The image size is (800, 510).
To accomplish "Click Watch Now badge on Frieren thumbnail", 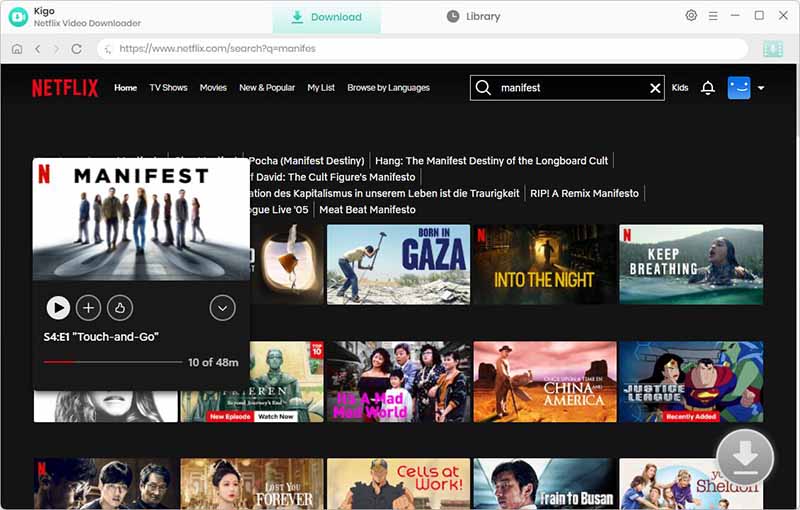I will (276, 417).
